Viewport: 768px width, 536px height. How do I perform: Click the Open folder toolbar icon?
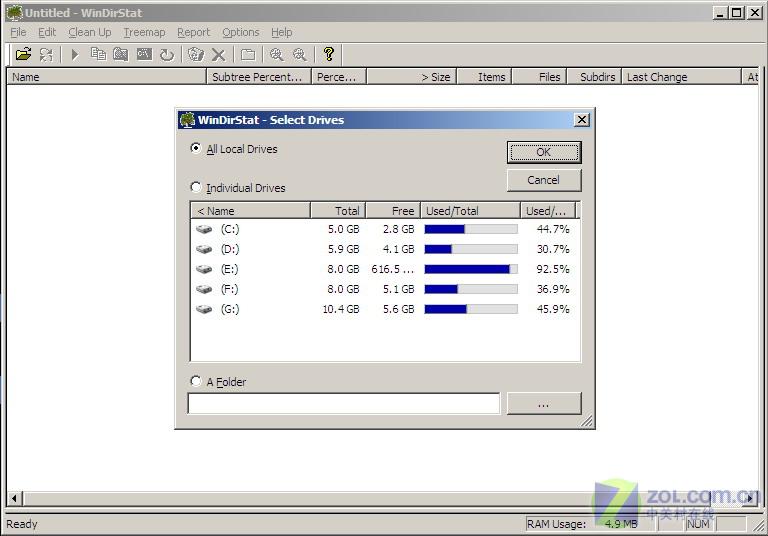pos(23,54)
